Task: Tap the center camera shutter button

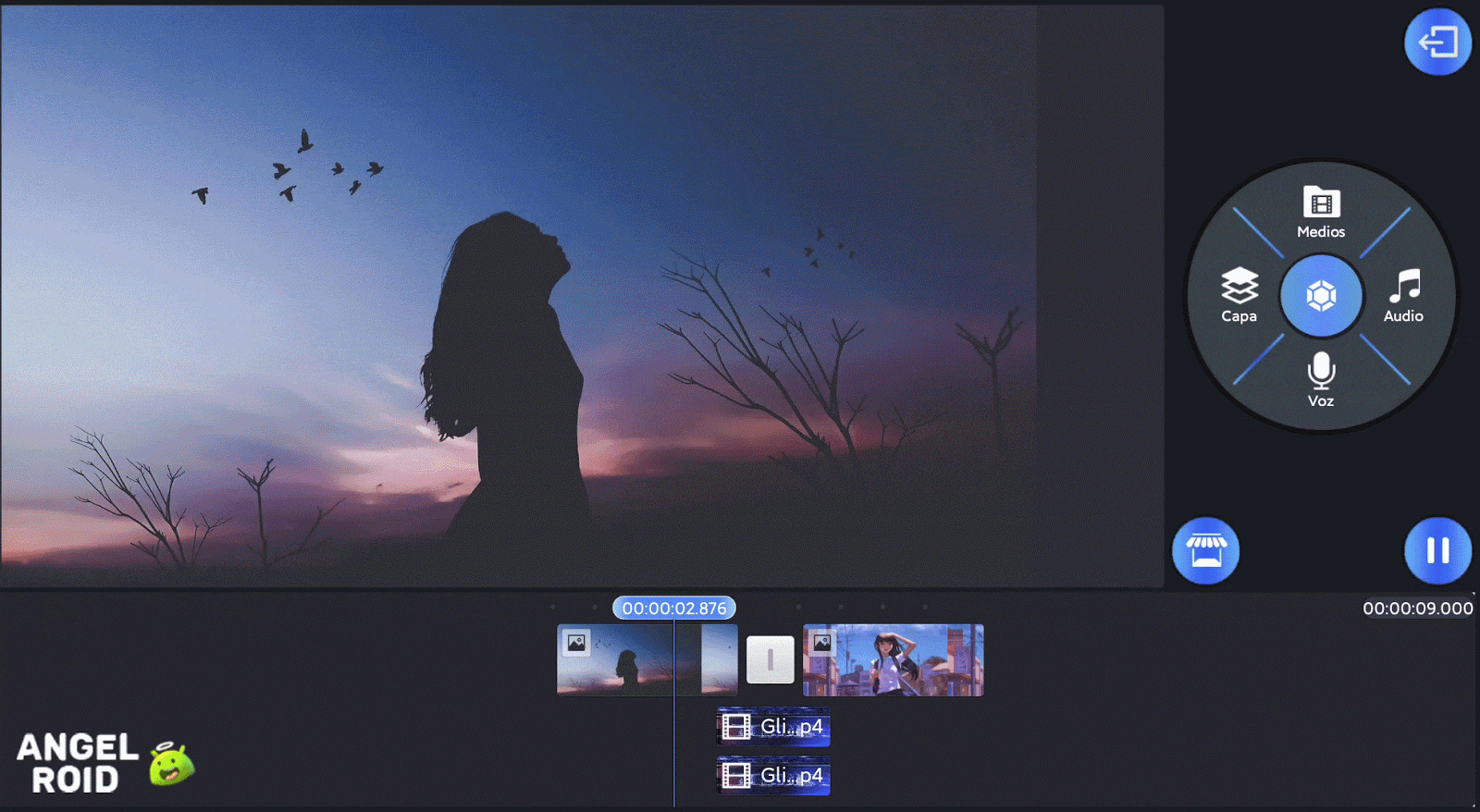Action: point(1321,296)
